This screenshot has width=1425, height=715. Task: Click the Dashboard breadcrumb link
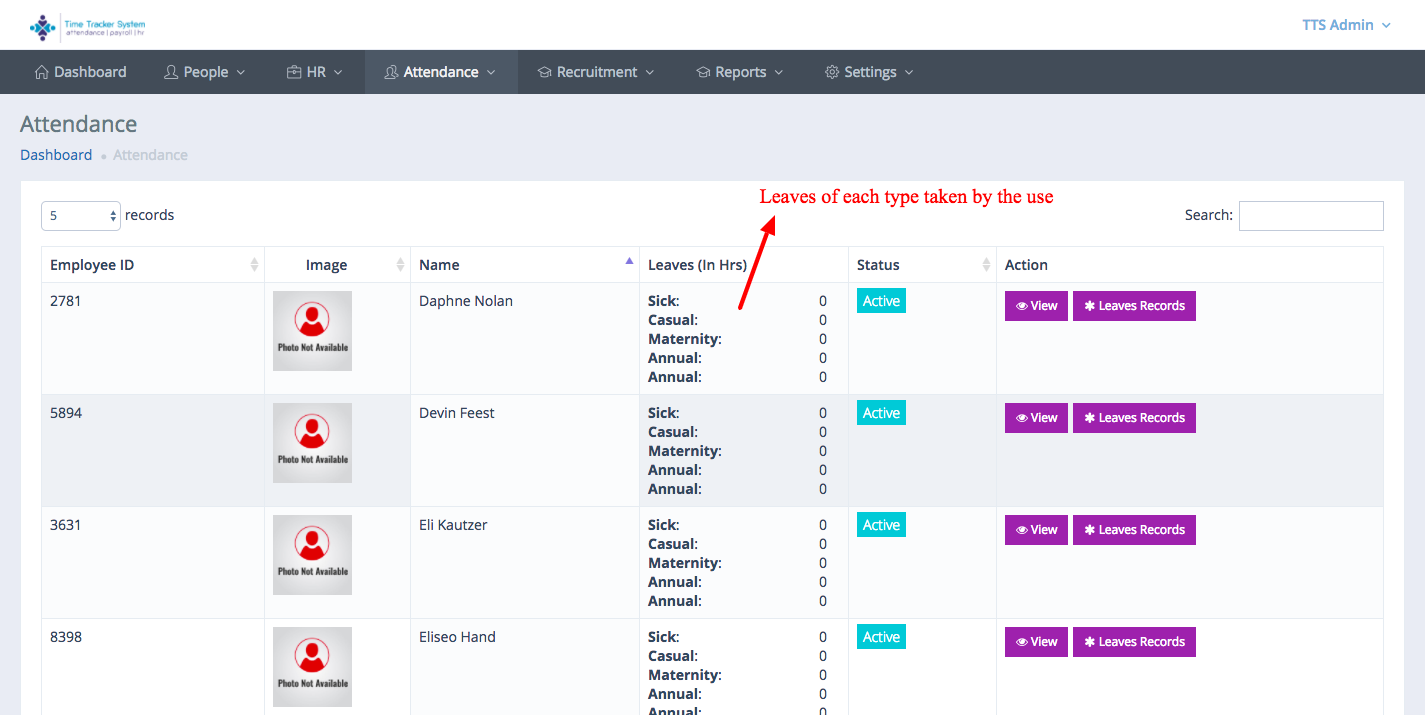point(56,155)
